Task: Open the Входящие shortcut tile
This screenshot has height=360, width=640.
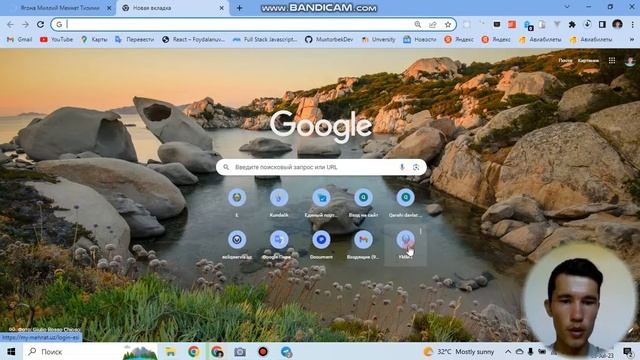Action: 363,244
